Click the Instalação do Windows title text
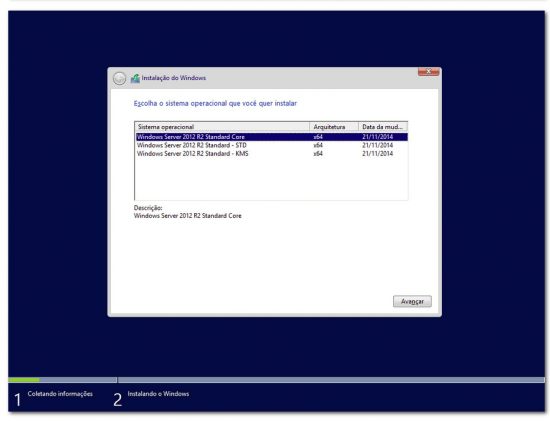This screenshot has width=550, height=421. point(174,78)
